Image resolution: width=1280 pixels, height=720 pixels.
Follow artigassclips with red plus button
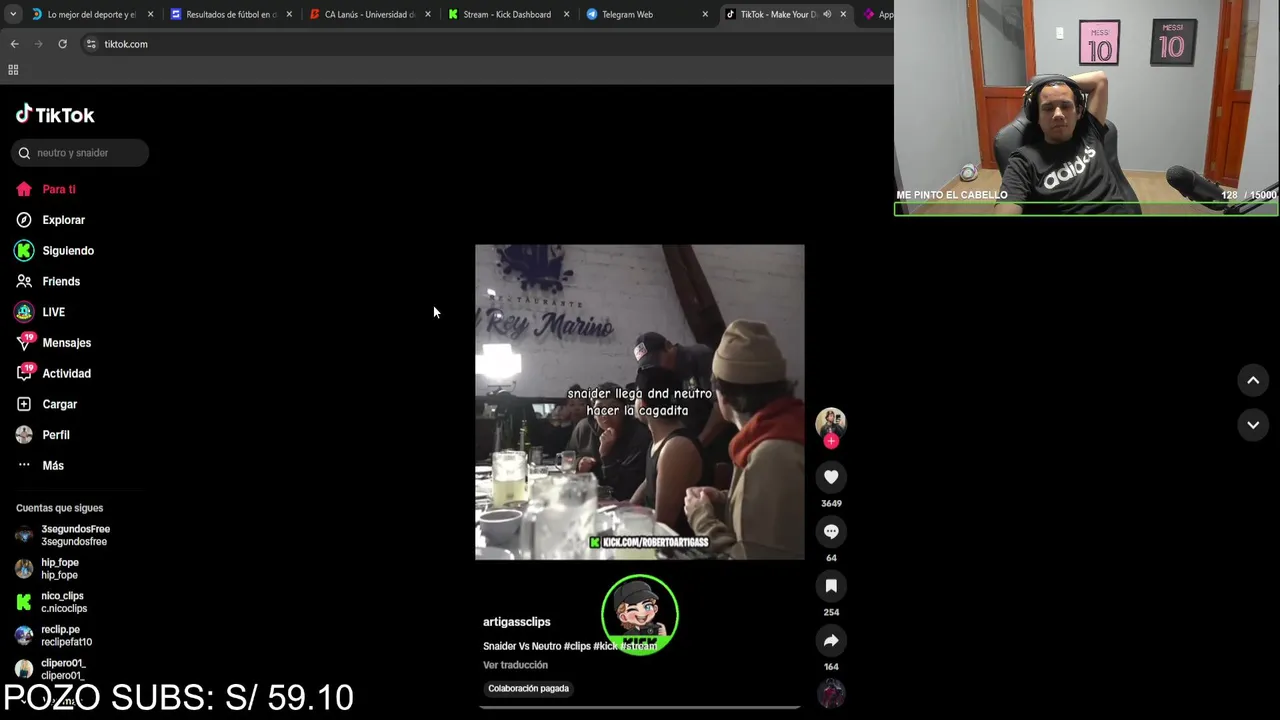[x=831, y=441]
